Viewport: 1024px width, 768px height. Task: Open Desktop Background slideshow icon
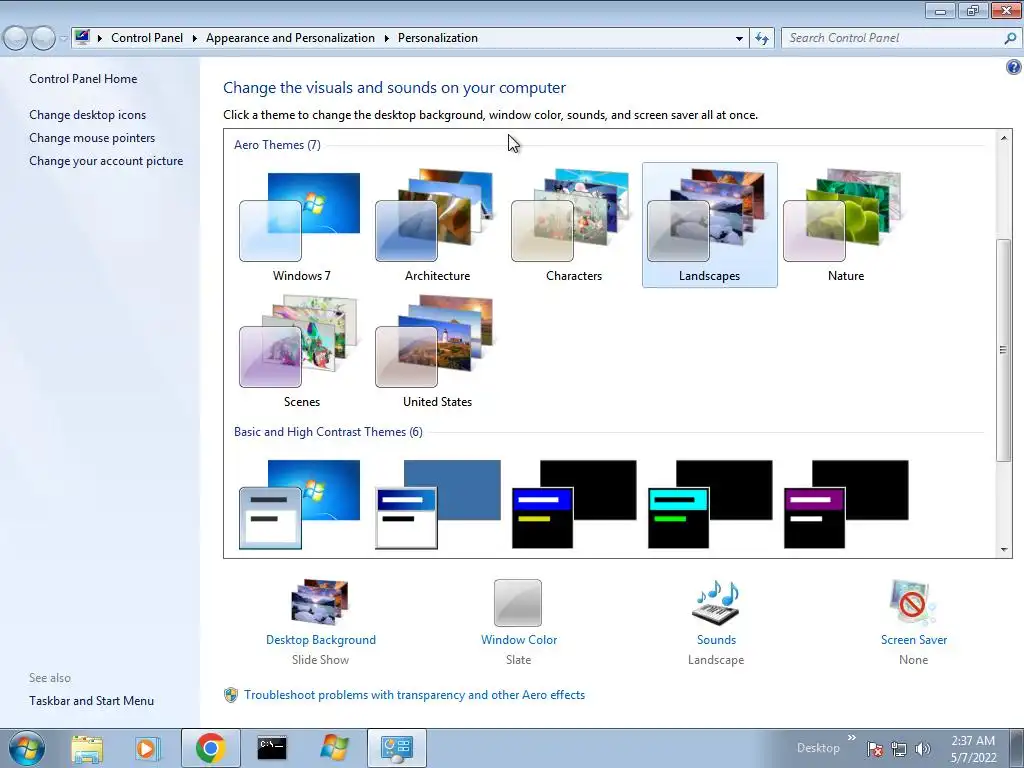pyautogui.click(x=320, y=602)
